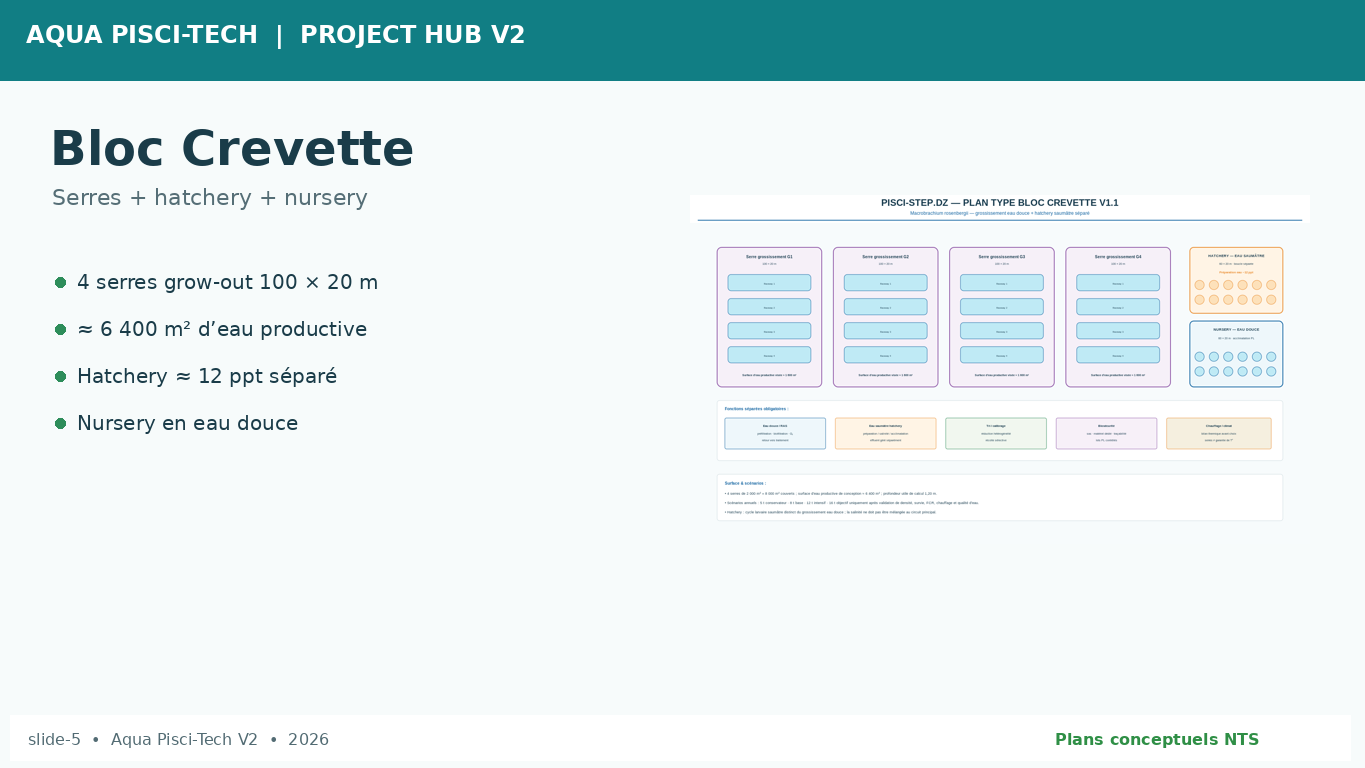Select the Eau saumâtre hatchery function card
Viewport: 1365px width, 768px height.
(x=885, y=433)
